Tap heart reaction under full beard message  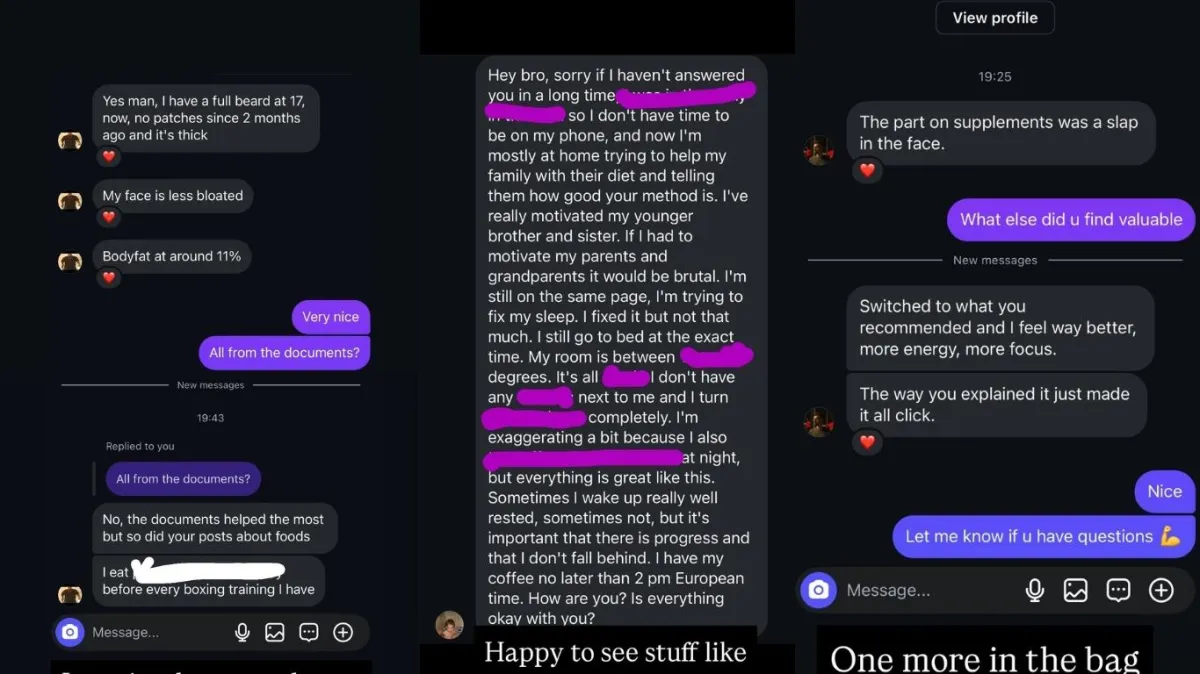click(x=109, y=156)
